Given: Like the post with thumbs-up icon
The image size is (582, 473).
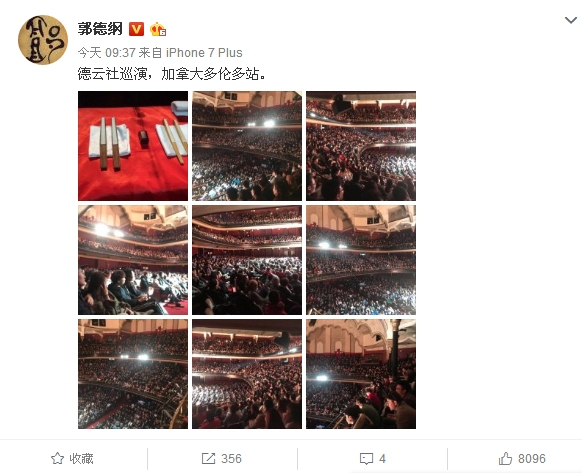Looking at the screenshot, I should click(505, 459).
